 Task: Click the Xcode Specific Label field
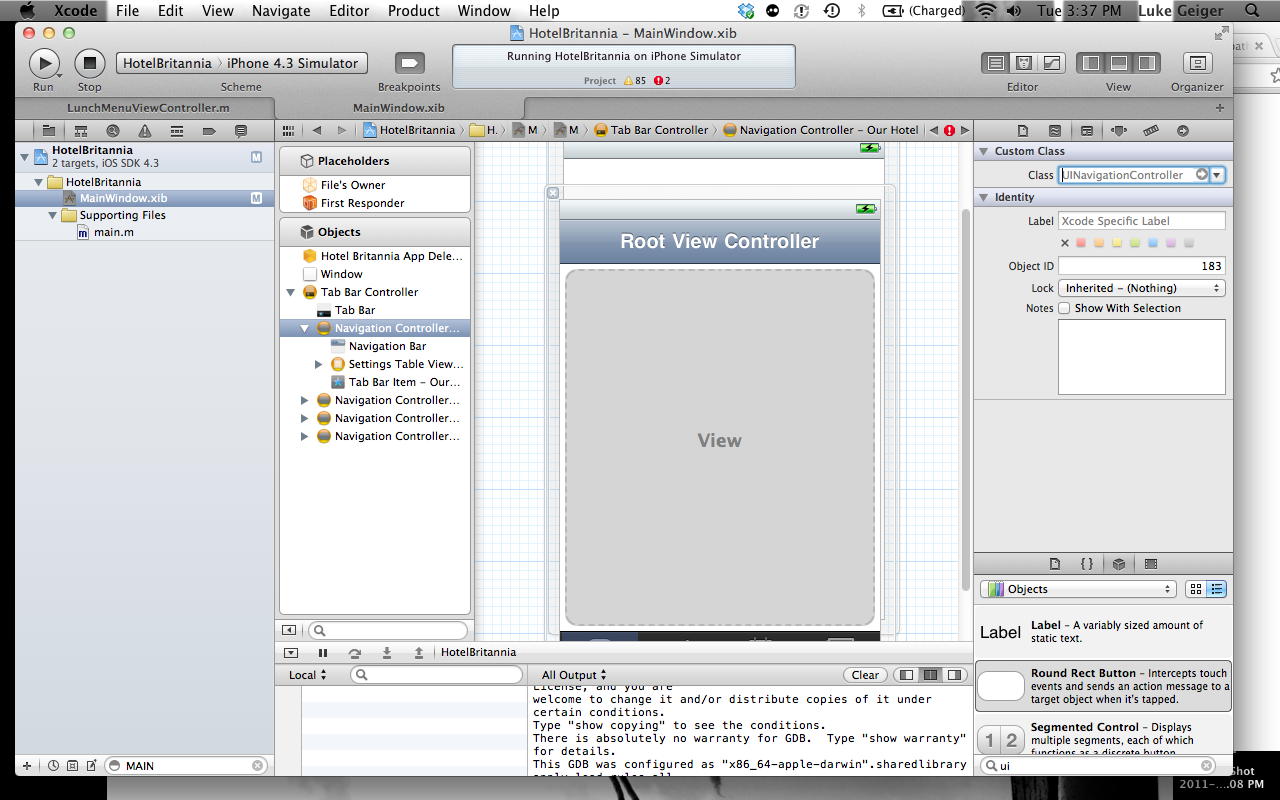[x=1142, y=221]
